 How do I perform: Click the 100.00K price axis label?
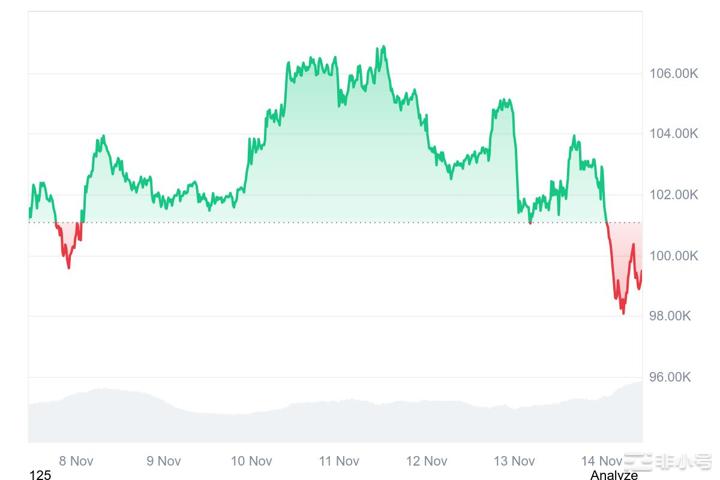coord(673,256)
